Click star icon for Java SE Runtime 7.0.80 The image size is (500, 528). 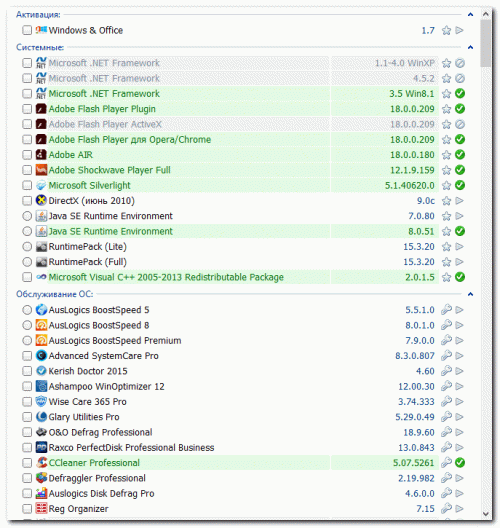pos(446,216)
